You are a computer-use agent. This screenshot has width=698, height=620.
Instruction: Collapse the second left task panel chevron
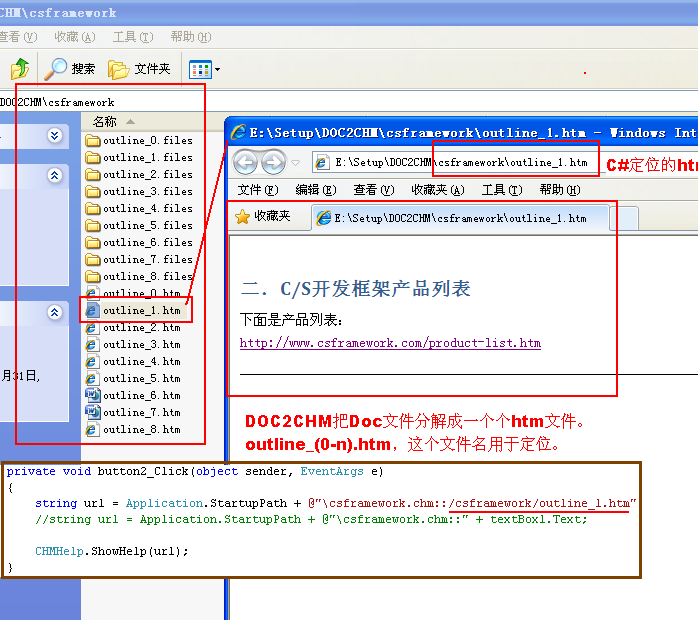(x=55, y=175)
